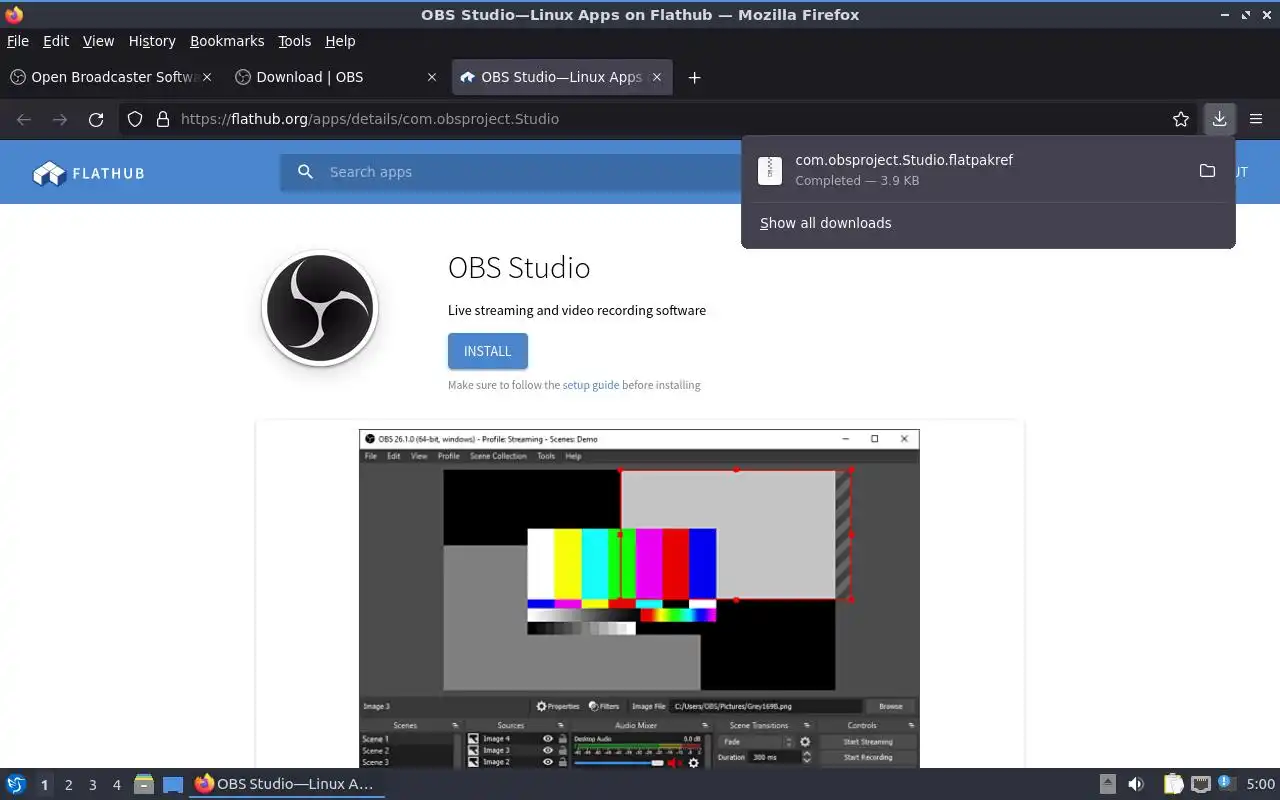
Task: Open the File menu
Action: point(18,41)
